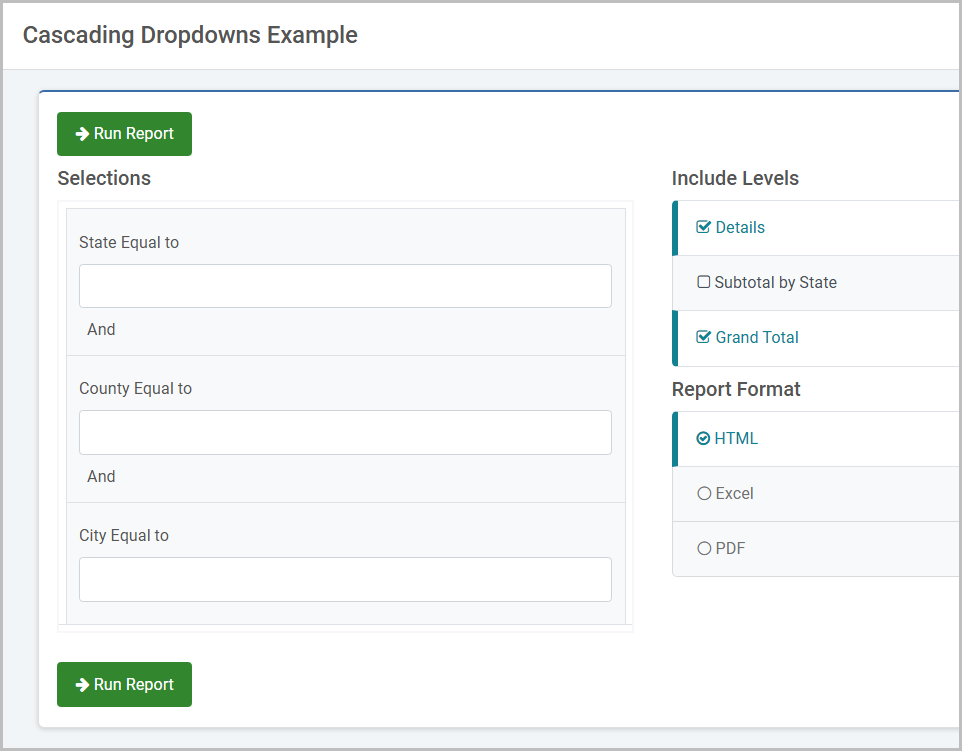This screenshot has height=751, width=962.
Task: Click the Excel format label text
Action: point(734,493)
